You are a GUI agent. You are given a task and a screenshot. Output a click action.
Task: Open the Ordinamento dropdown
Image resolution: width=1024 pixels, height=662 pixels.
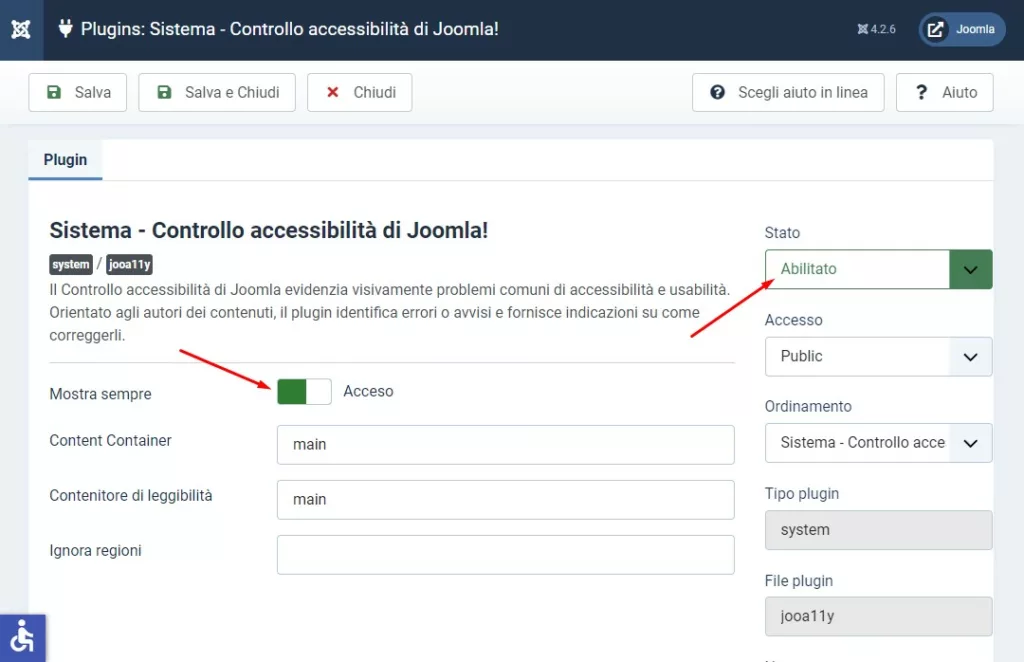pyautogui.click(x=878, y=443)
